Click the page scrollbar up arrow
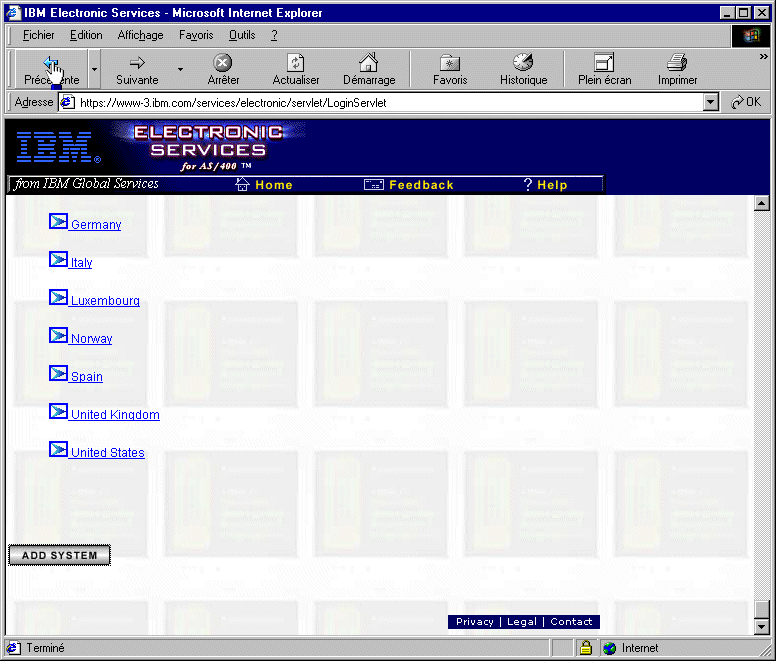 pyautogui.click(x=762, y=203)
